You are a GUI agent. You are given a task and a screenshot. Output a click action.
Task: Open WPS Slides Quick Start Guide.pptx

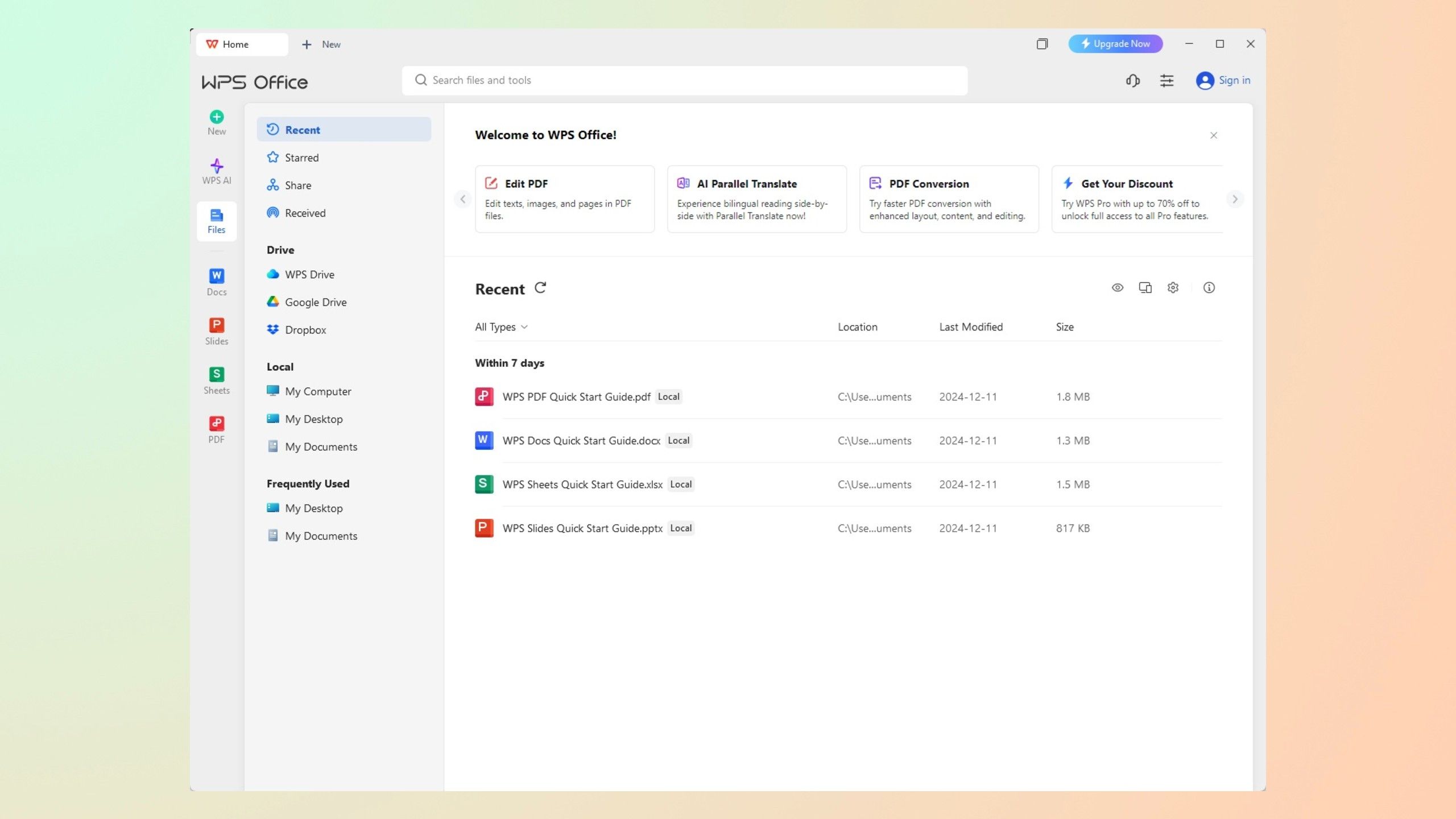point(582,528)
